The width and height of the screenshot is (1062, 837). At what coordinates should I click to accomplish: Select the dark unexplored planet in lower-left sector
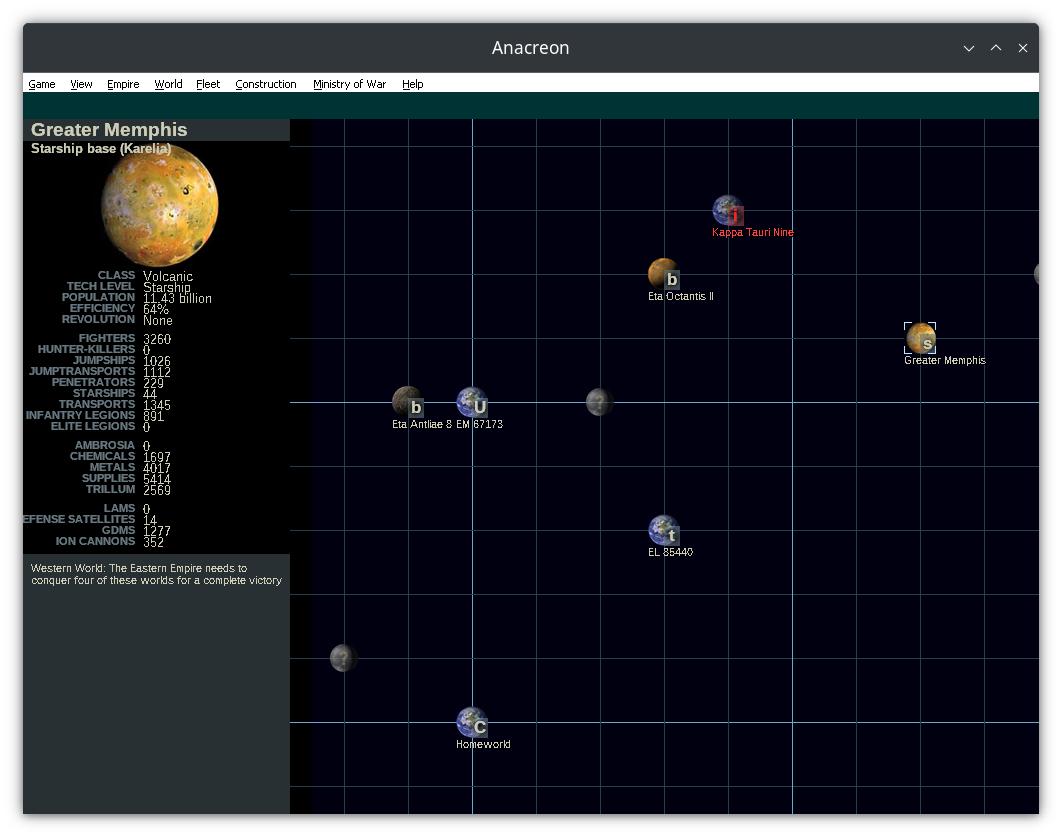click(x=342, y=657)
